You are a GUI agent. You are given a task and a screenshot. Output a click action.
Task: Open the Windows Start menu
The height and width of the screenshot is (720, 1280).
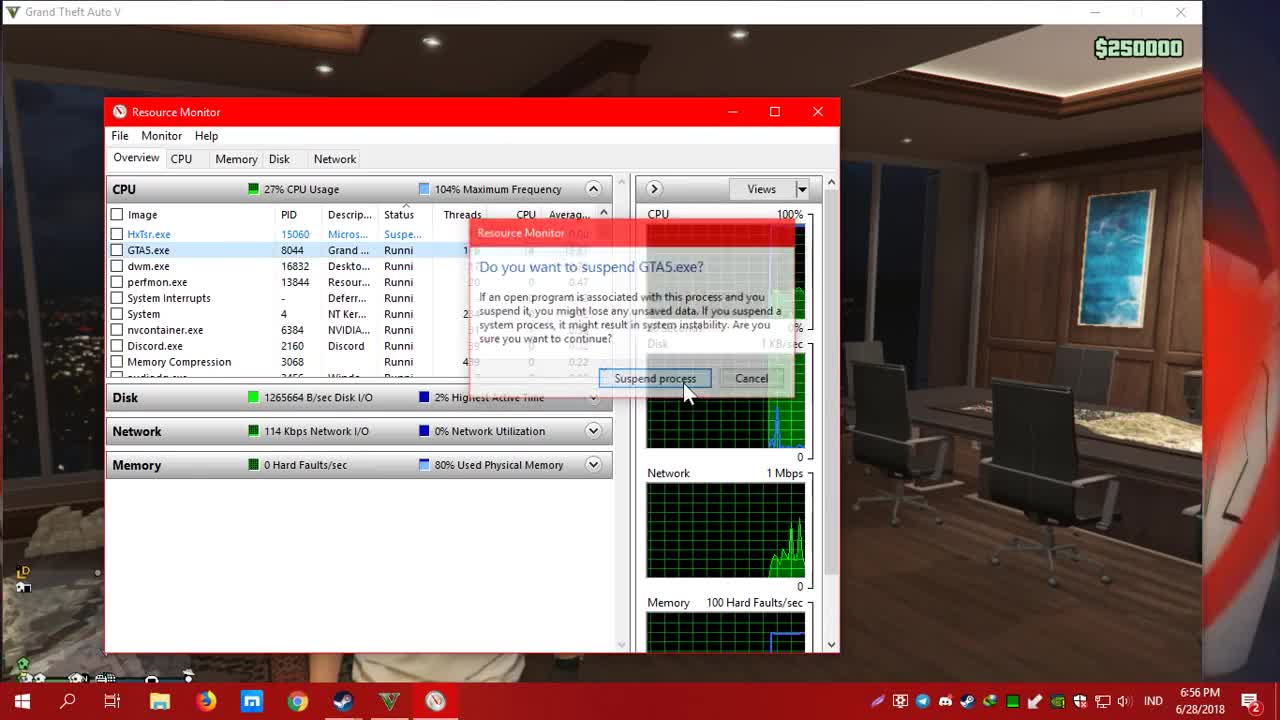pyautogui.click(x=22, y=701)
